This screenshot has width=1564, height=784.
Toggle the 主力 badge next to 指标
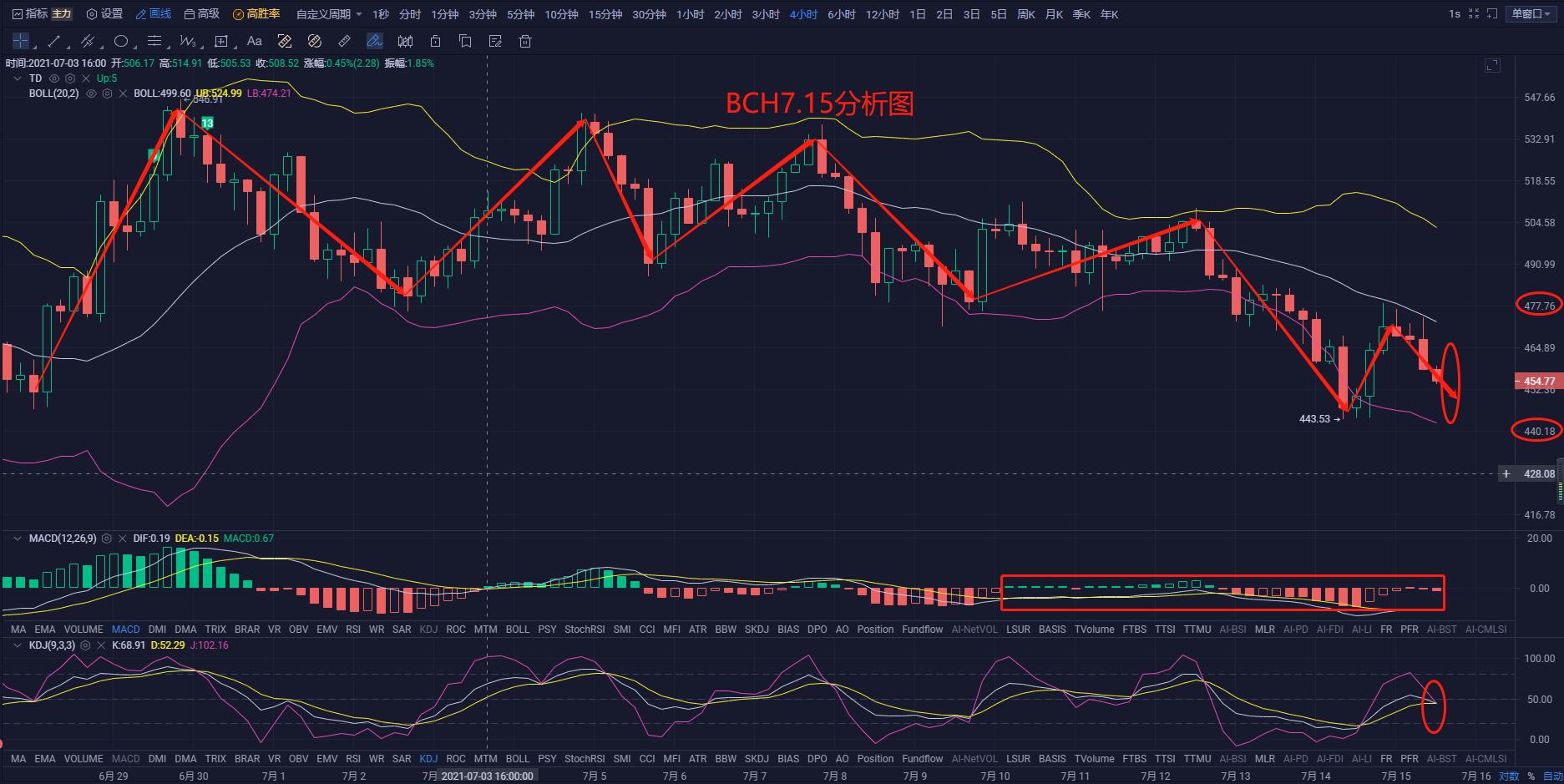pyautogui.click(x=62, y=14)
